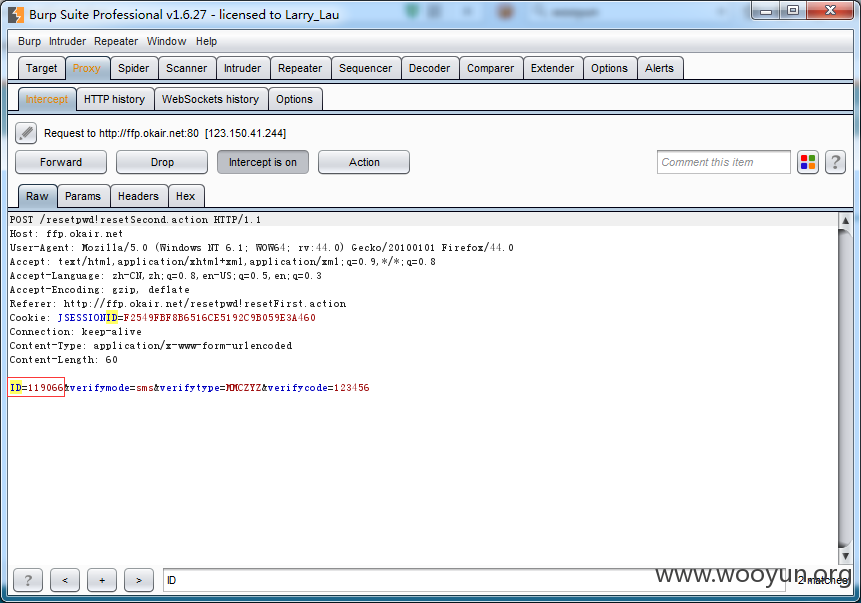
Task: Open the Repeater tool tab
Action: click(x=300, y=68)
